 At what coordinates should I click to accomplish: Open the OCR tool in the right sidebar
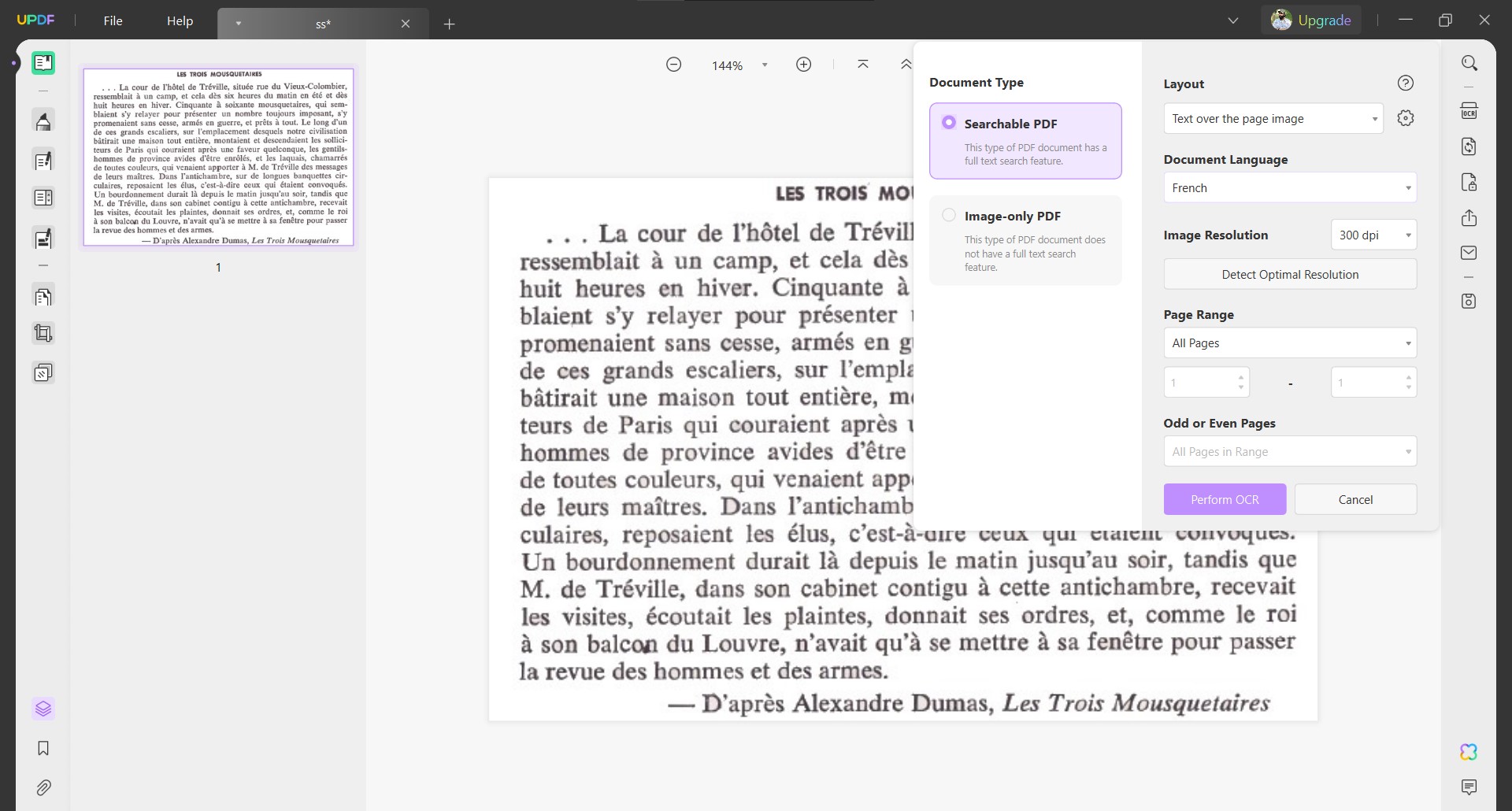point(1469,110)
